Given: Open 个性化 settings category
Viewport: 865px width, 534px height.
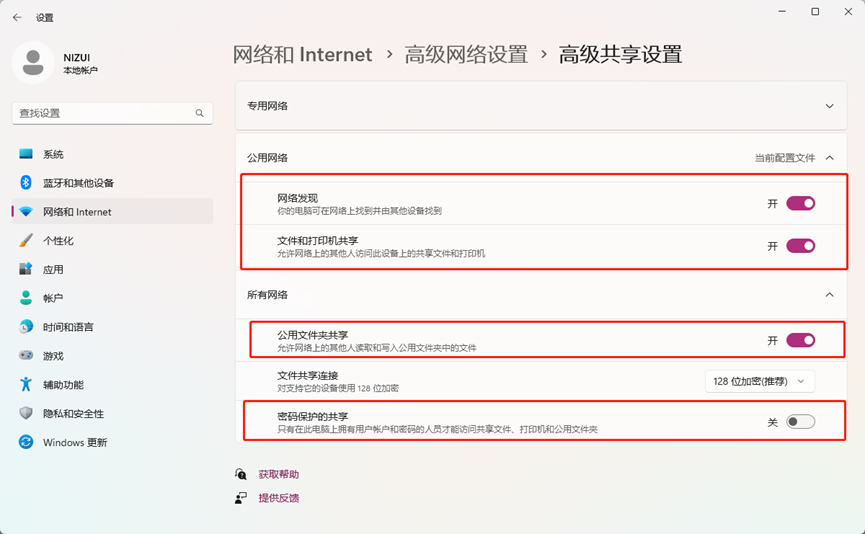Looking at the screenshot, I should [113, 241].
